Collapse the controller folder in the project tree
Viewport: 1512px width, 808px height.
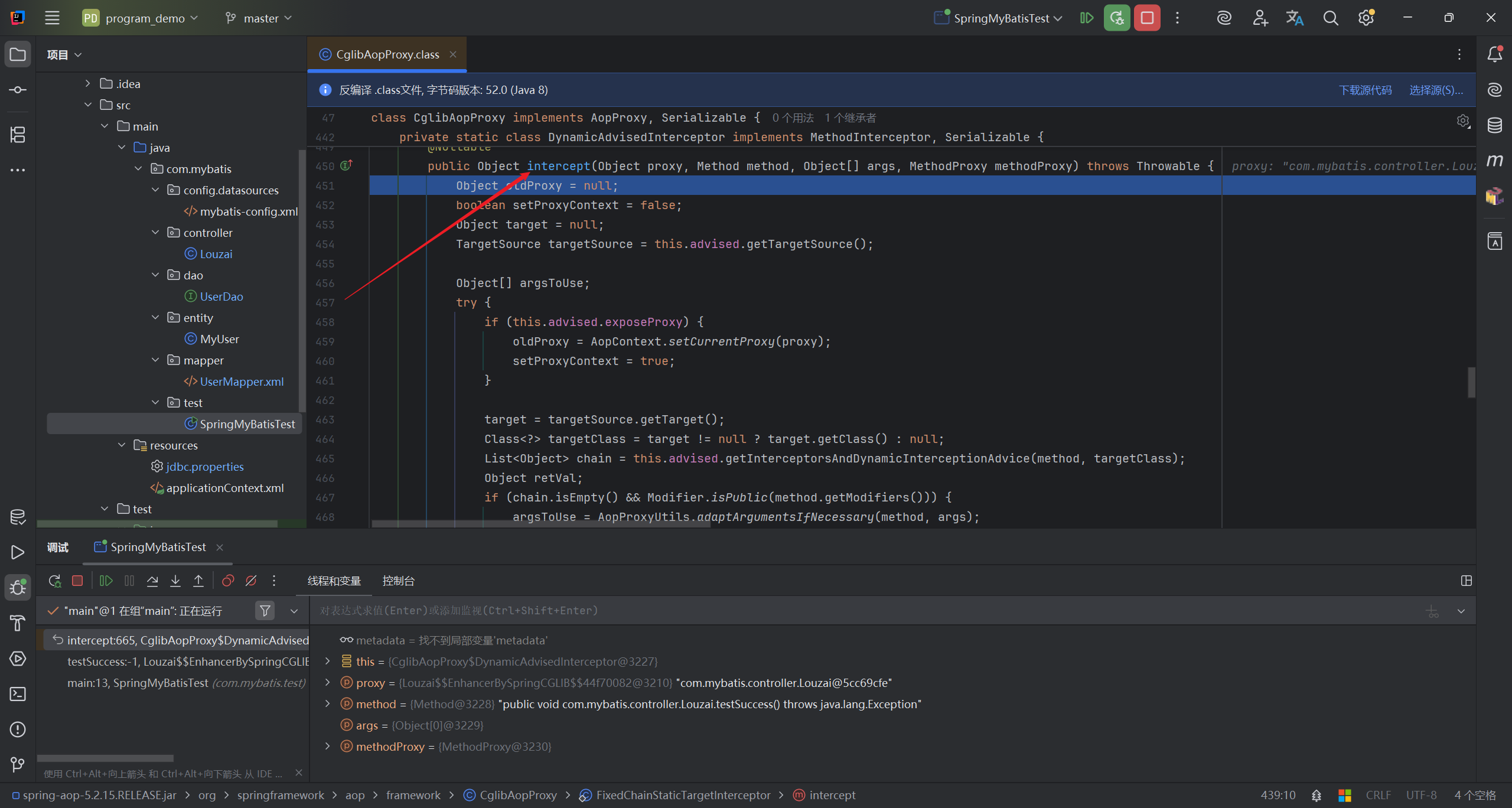[156, 233]
